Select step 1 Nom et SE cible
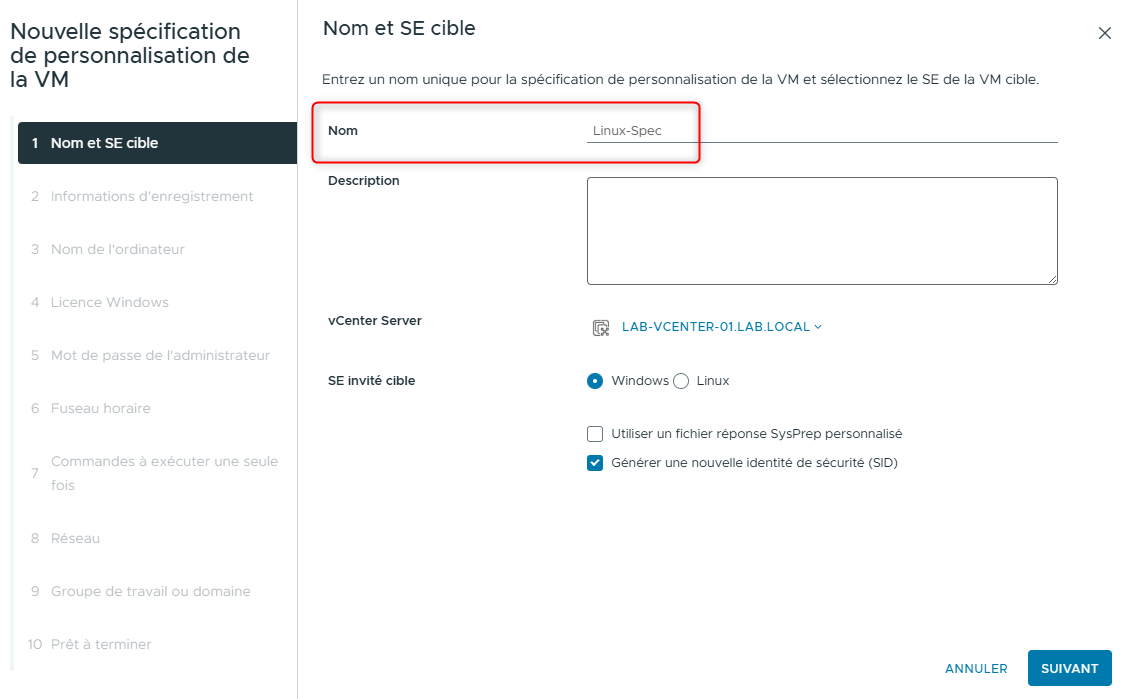The height and width of the screenshot is (699, 1131). [103, 143]
